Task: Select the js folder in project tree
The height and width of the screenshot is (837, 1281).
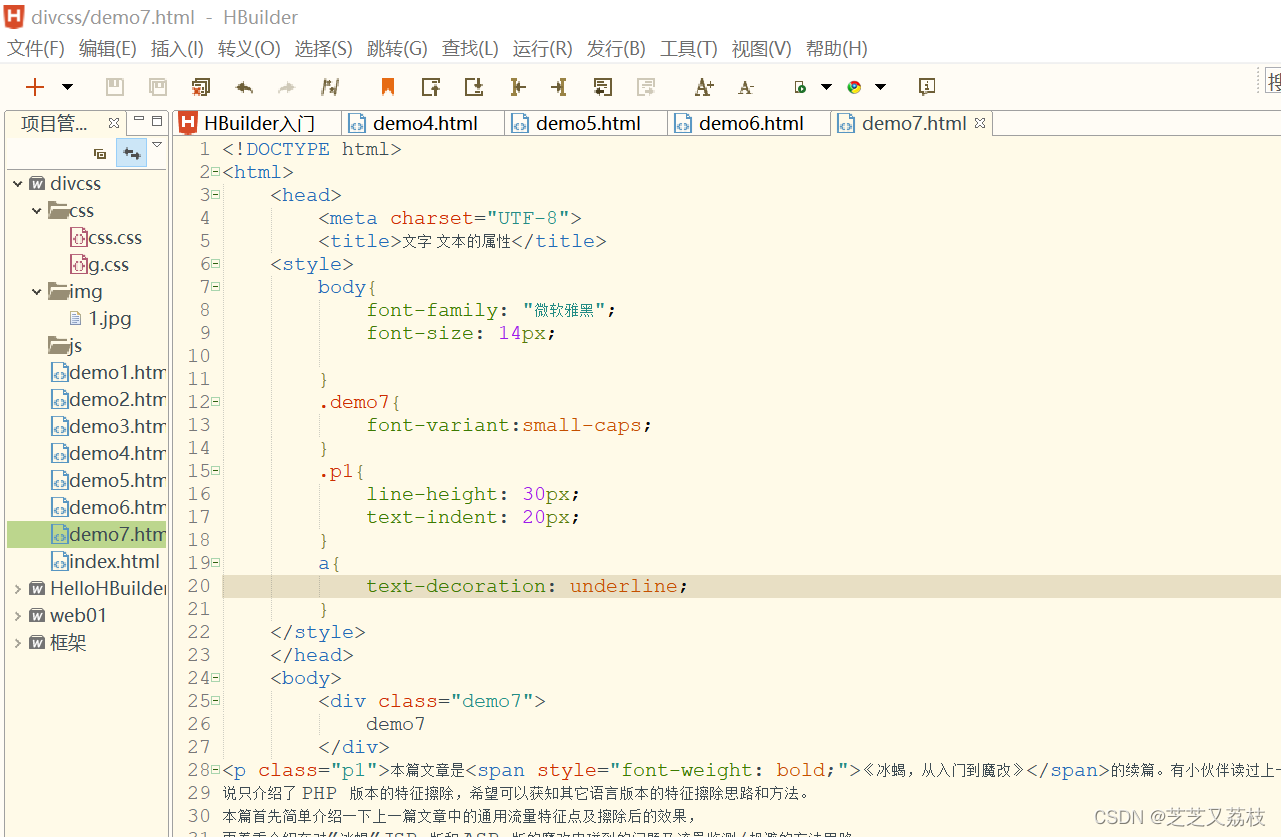Action: [x=66, y=346]
